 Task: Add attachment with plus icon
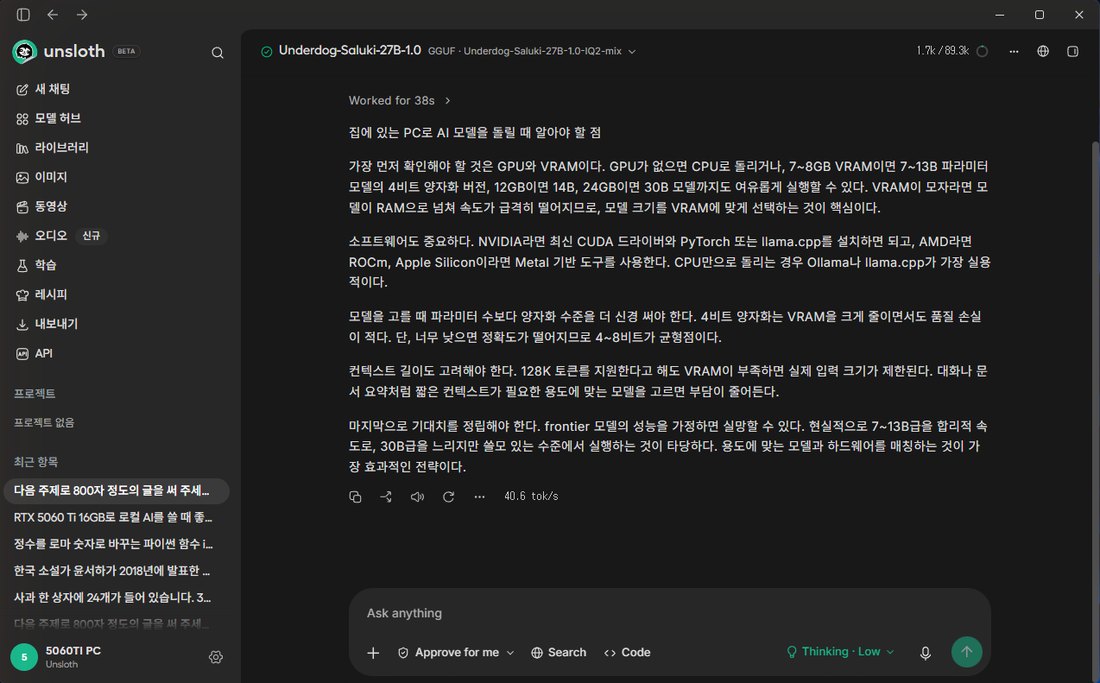pyautogui.click(x=373, y=653)
